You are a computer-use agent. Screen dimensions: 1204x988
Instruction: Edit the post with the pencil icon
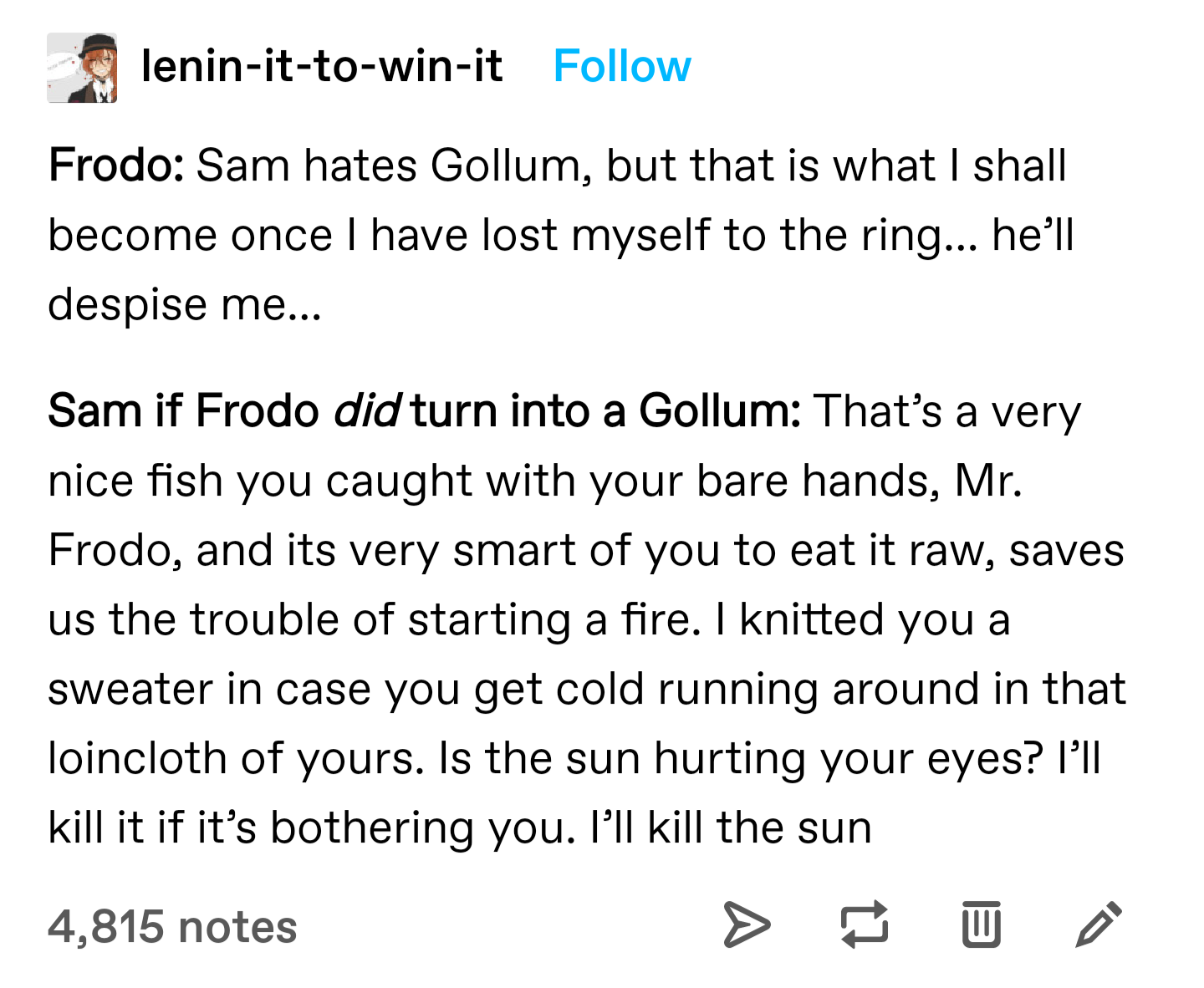pos(1099,924)
